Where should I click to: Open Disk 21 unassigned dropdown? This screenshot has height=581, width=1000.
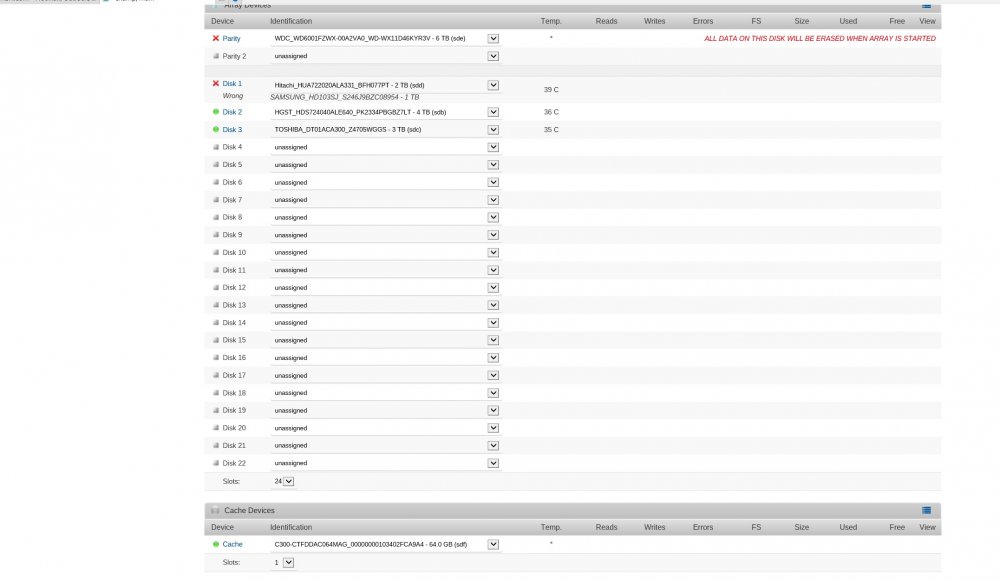(x=385, y=445)
